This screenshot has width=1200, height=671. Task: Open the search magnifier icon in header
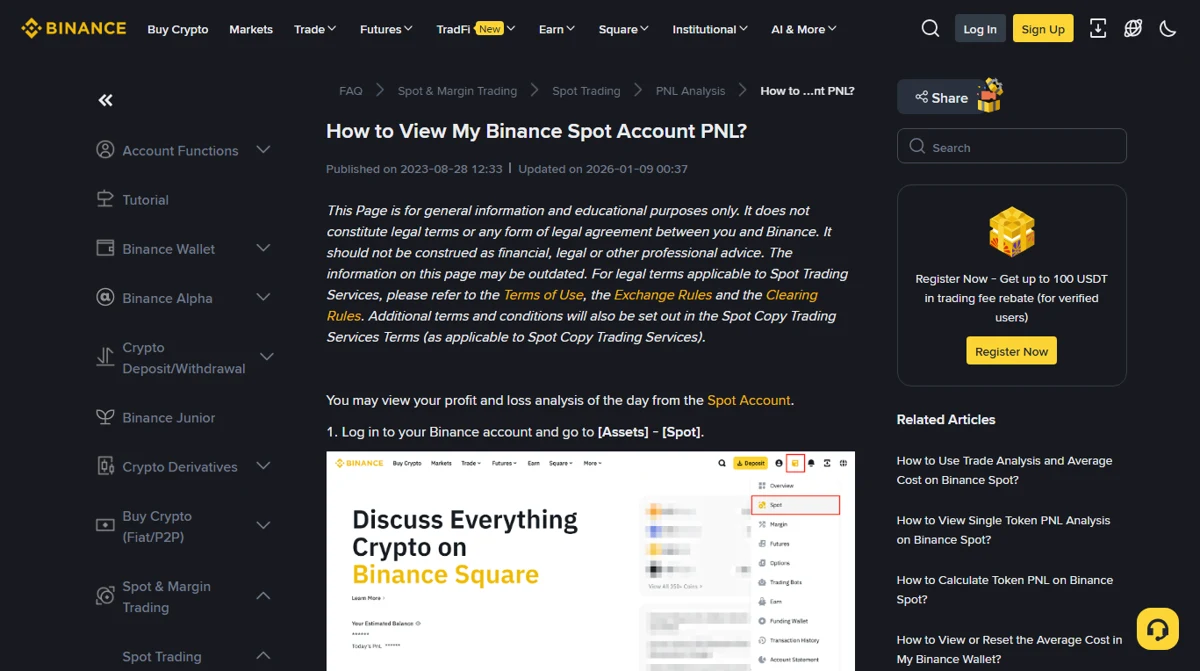[930, 28]
